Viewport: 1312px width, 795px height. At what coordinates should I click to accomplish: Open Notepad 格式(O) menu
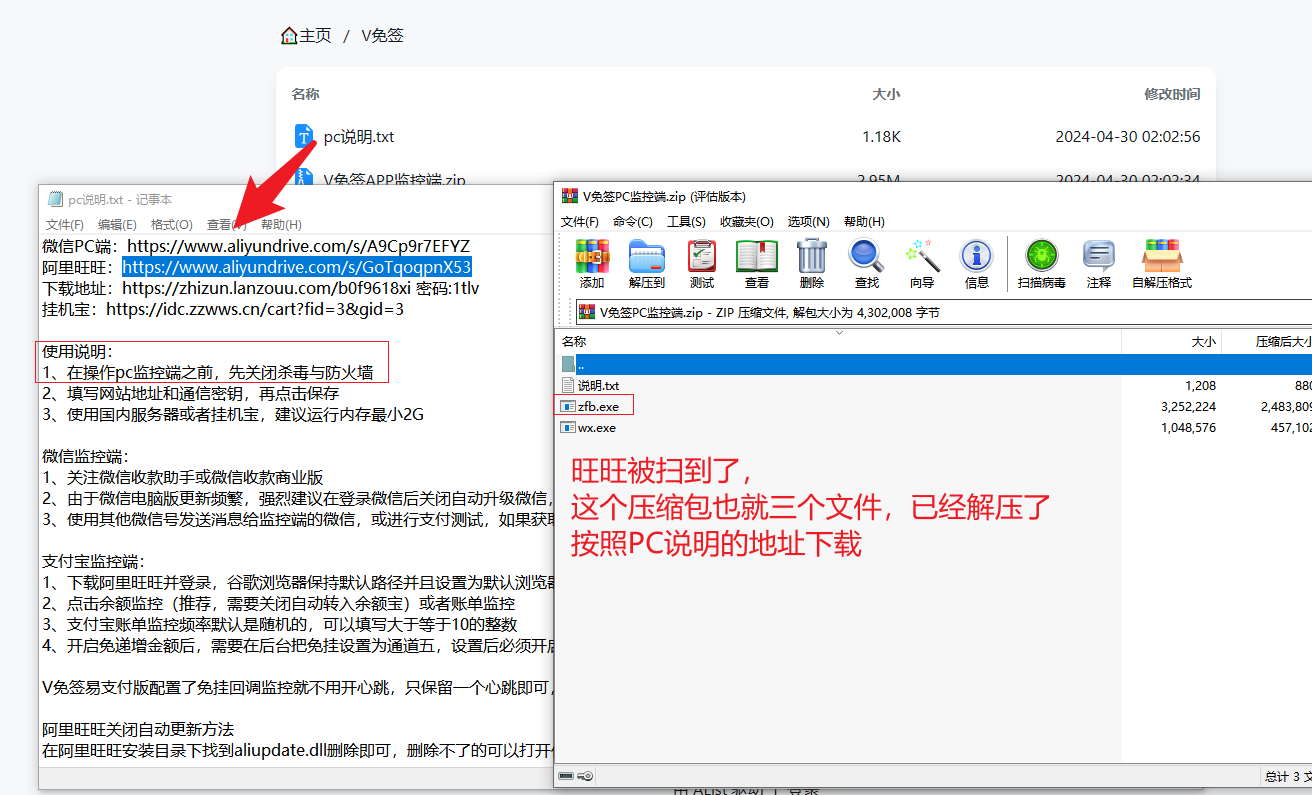[x=172, y=224]
